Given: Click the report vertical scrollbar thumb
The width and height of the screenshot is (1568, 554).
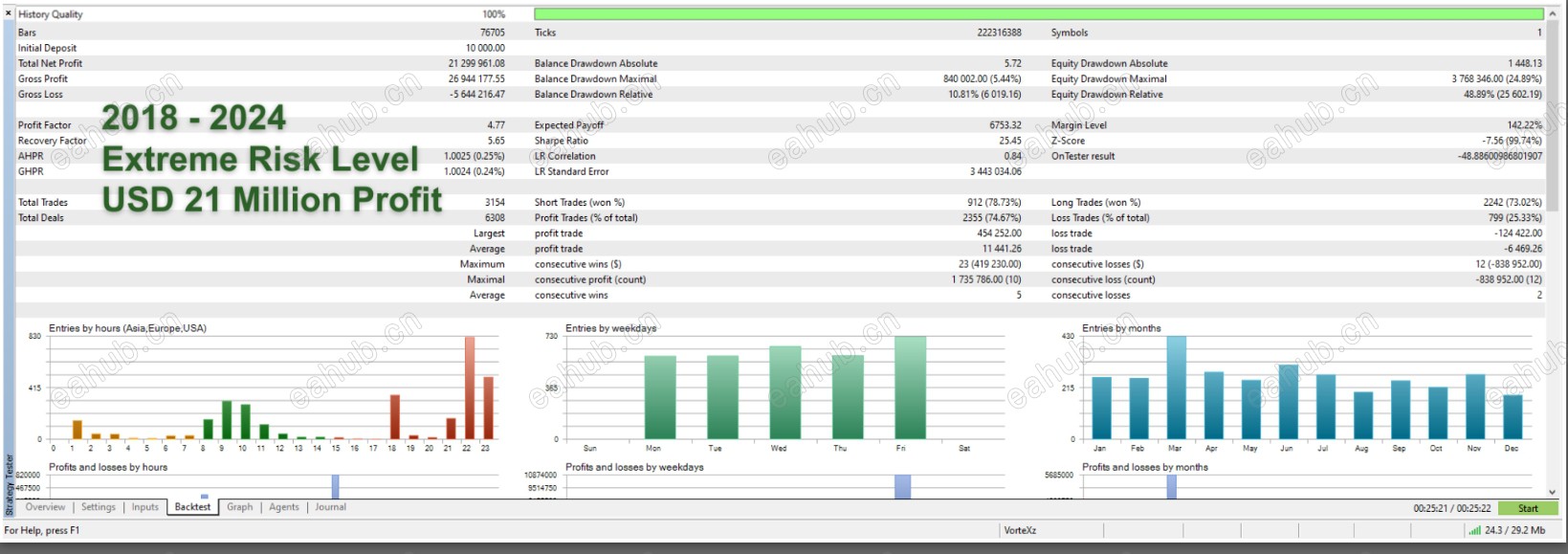Looking at the screenshot, I should click(1552, 115).
